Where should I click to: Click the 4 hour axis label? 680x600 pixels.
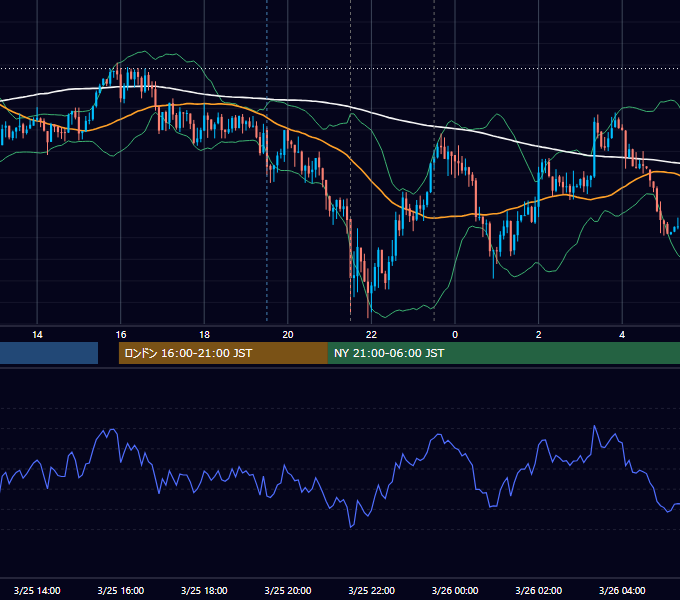tap(622, 335)
